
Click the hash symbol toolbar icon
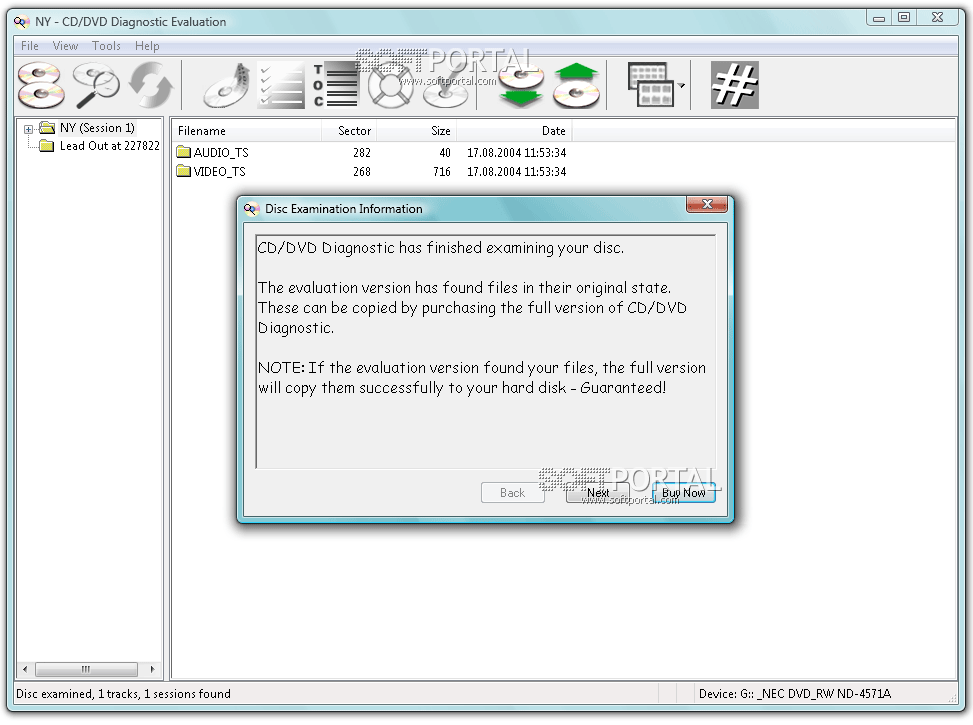(x=734, y=85)
